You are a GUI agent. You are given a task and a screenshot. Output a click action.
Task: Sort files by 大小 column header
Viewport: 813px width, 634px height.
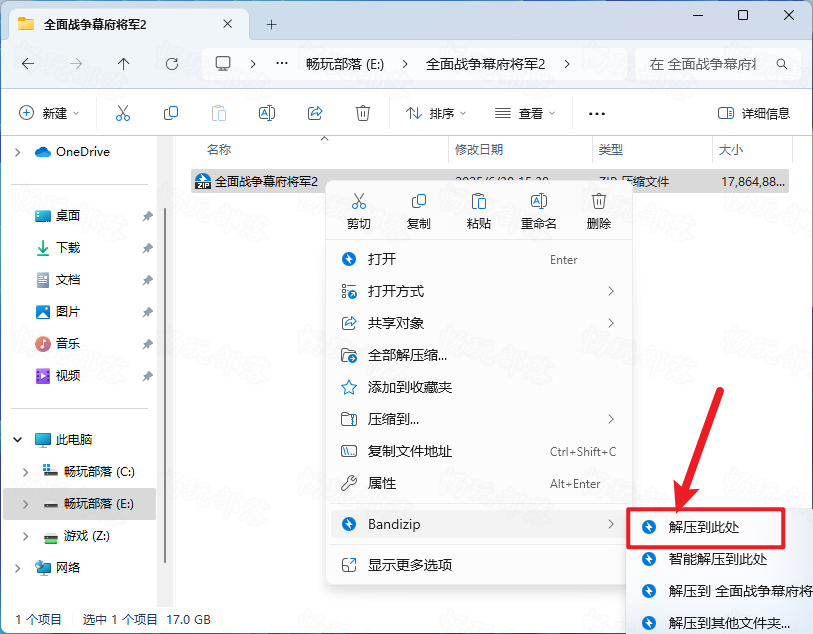pyautogui.click(x=731, y=150)
